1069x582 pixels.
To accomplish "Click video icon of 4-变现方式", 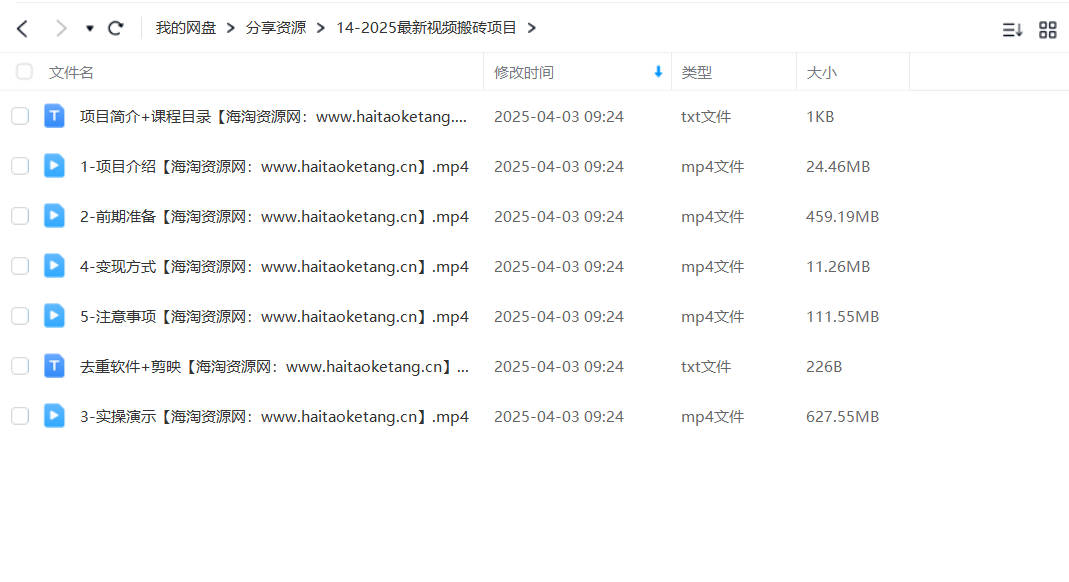I will [55, 266].
